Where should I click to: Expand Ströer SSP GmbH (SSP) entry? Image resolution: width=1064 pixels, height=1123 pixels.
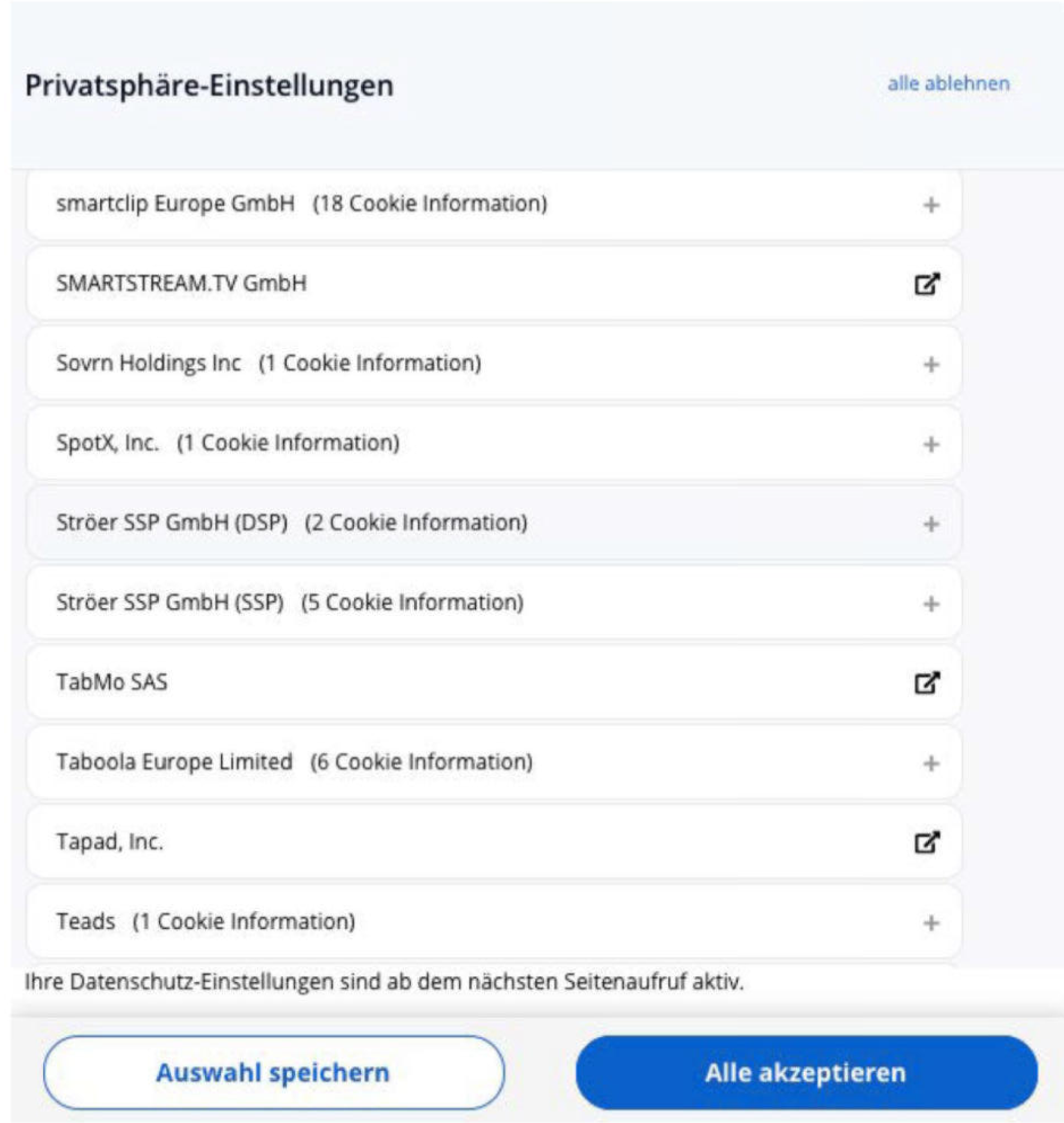pyautogui.click(x=931, y=604)
